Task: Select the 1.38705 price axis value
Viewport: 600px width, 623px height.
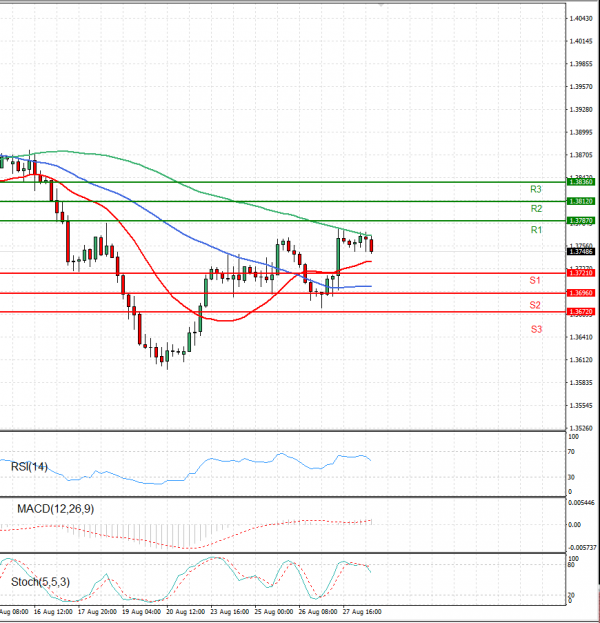Action: click(x=581, y=155)
